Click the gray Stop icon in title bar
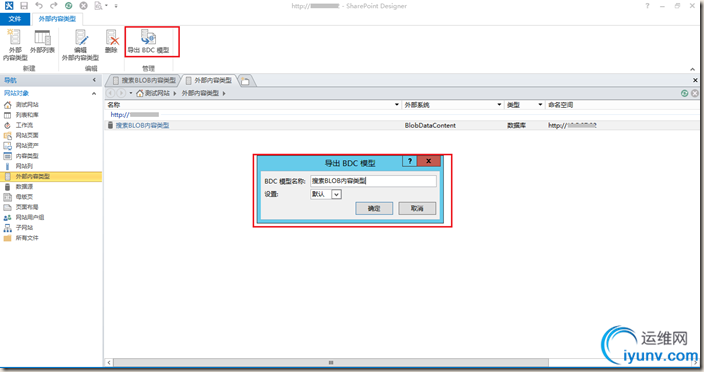The height and width of the screenshot is (372, 704). pyautogui.click(x=84, y=6)
